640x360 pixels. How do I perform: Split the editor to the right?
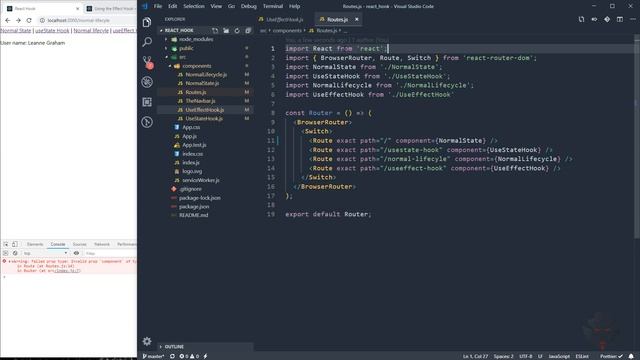coord(620,19)
